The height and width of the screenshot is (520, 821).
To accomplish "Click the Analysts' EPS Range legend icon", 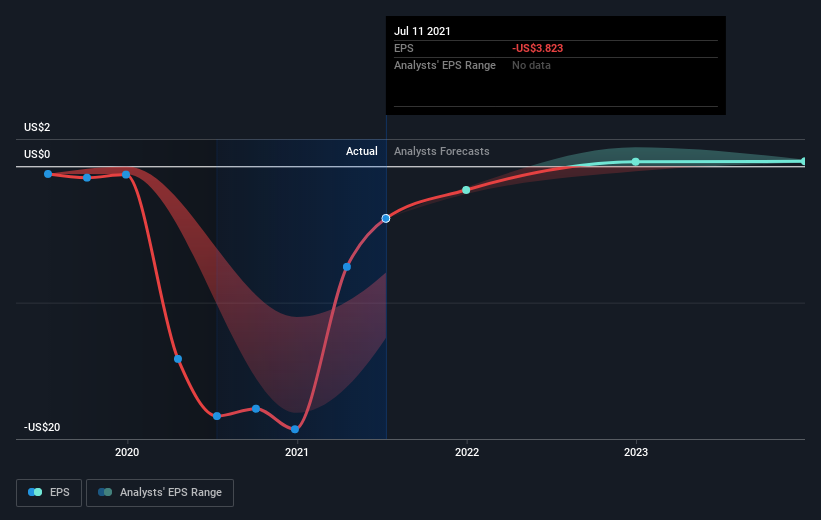I will click(105, 492).
